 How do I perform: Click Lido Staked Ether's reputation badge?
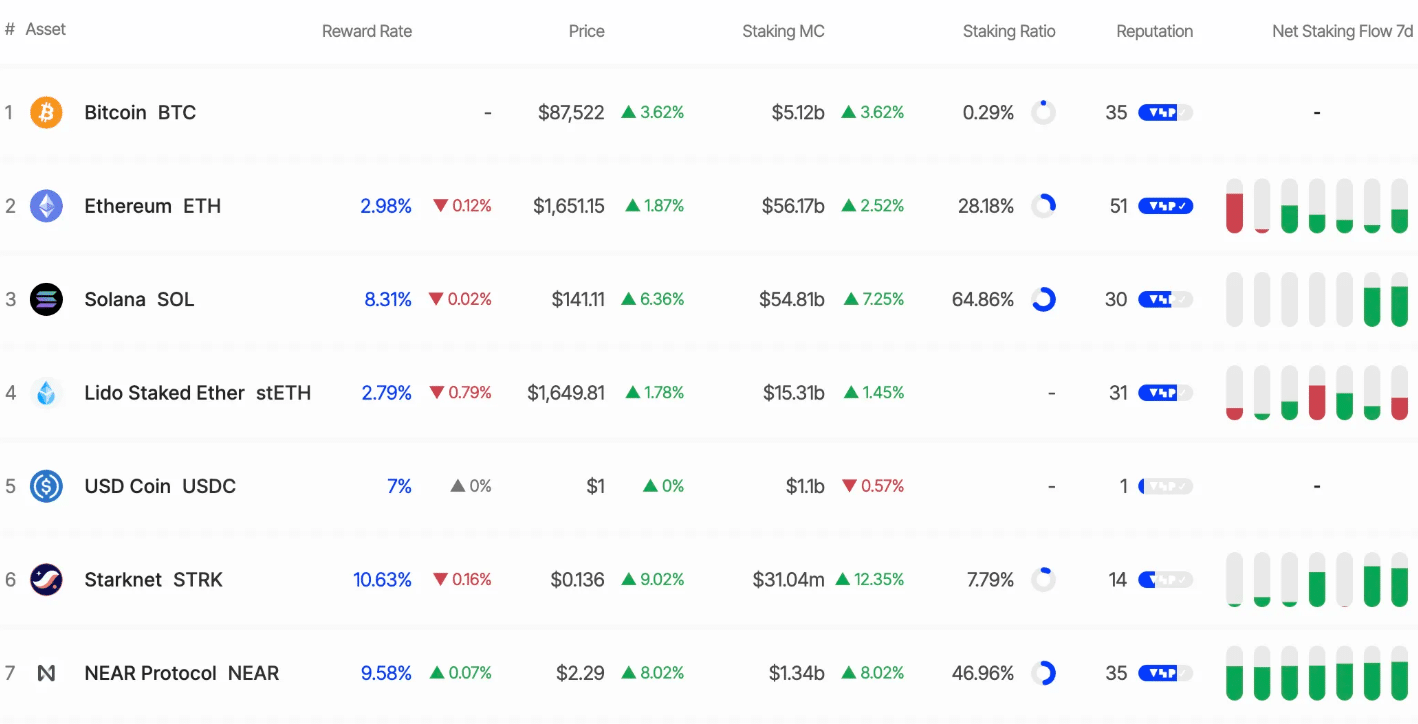pos(1166,393)
